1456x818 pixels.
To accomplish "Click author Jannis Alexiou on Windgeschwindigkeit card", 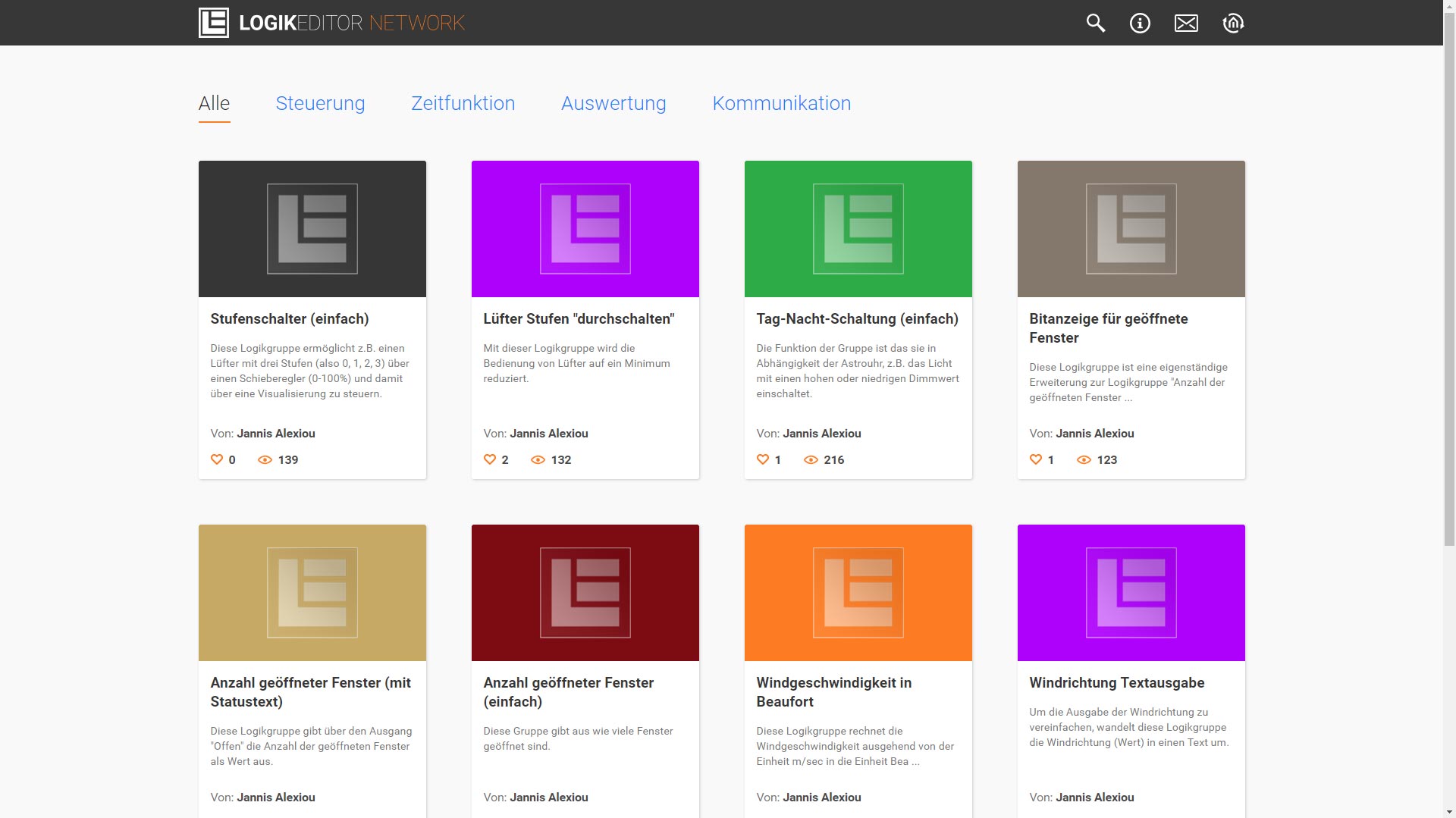I will [822, 798].
